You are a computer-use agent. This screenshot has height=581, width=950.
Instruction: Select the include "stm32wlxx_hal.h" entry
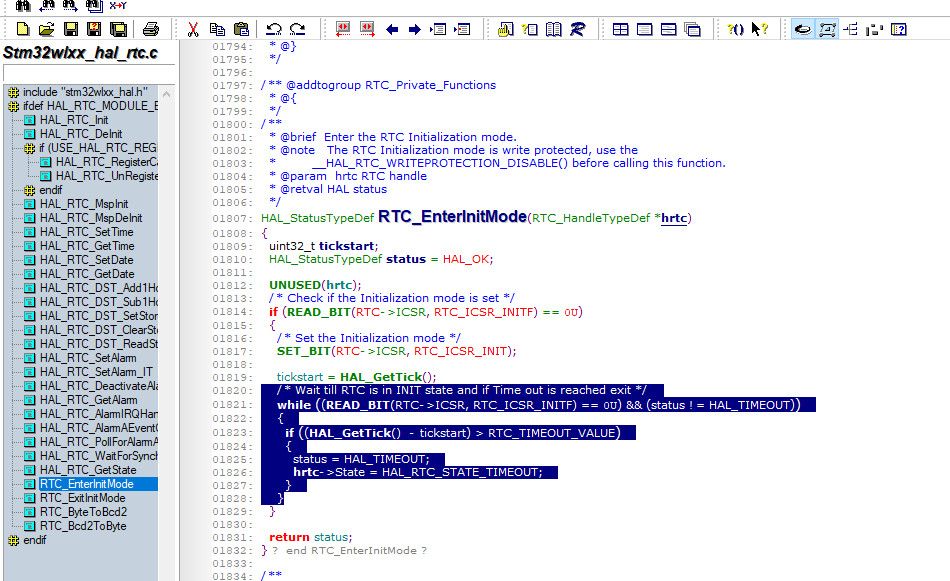click(85, 92)
